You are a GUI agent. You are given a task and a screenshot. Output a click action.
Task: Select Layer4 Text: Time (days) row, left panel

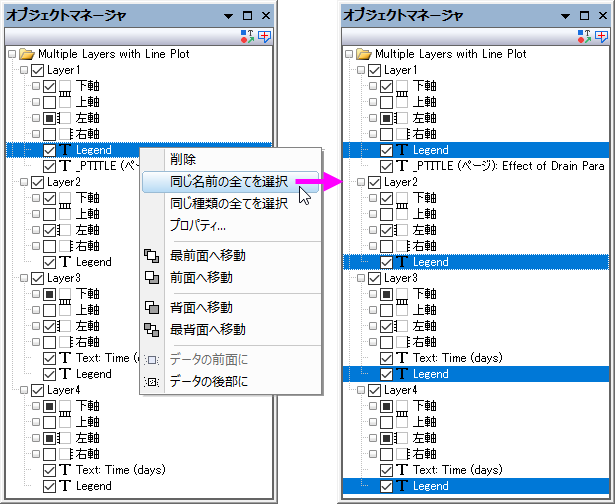tap(121, 470)
